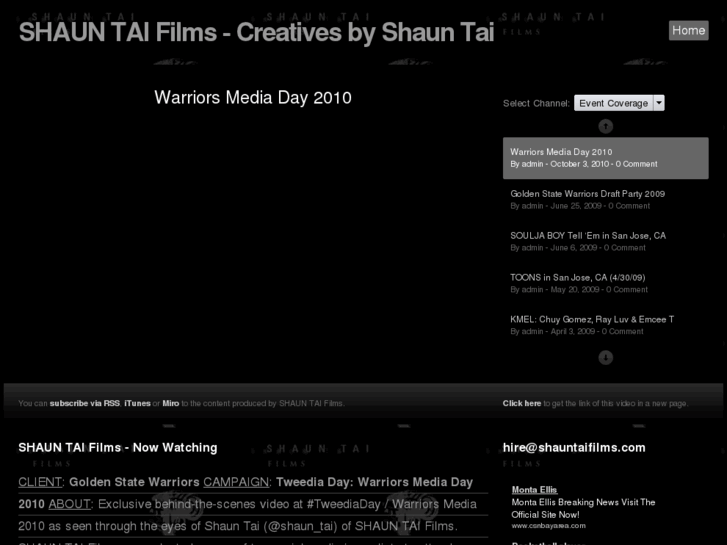
Task: Click the Warriors Media Day 2010 video title
Action: click(x=253, y=98)
